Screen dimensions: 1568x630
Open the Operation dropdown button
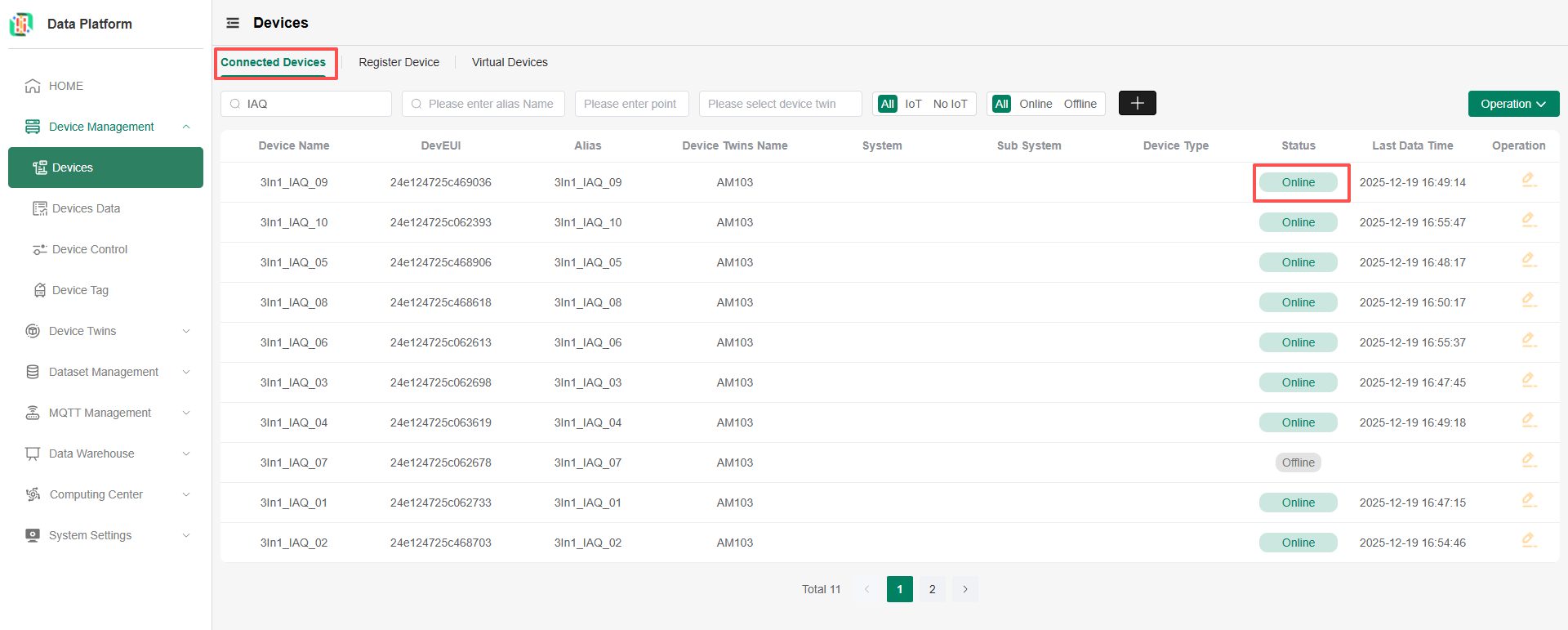[x=1513, y=104]
